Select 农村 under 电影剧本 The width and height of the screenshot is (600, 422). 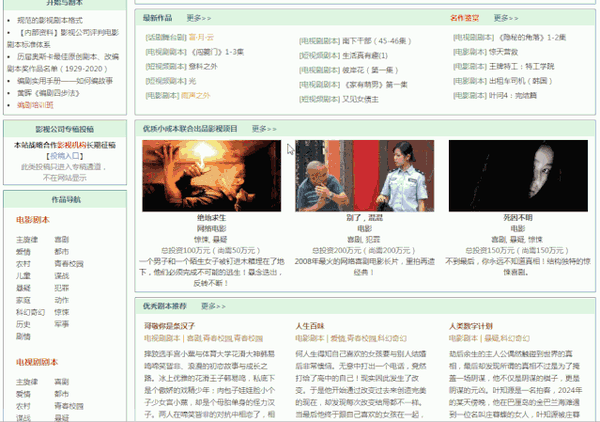(x=23, y=264)
